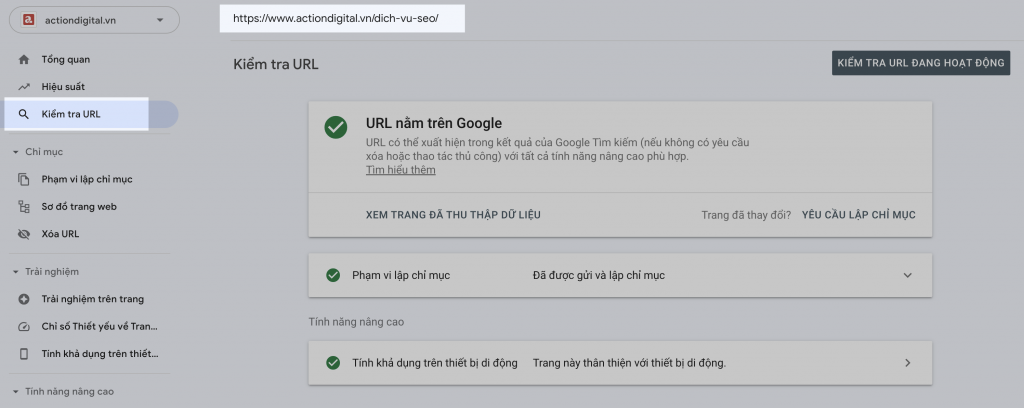Open the Tìm hiểu thêm link

tap(400, 170)
